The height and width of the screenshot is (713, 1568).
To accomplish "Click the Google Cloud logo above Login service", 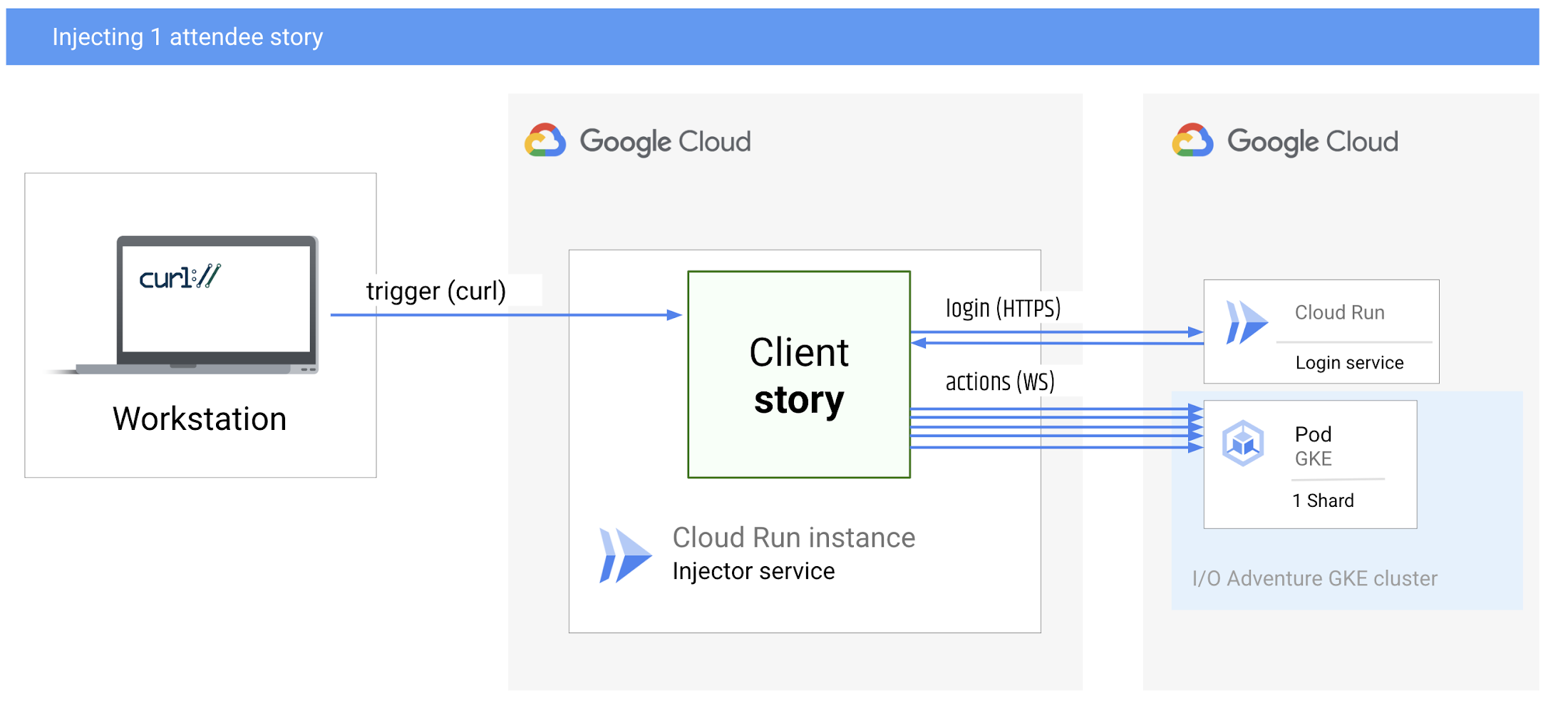I will [1285, 141].
